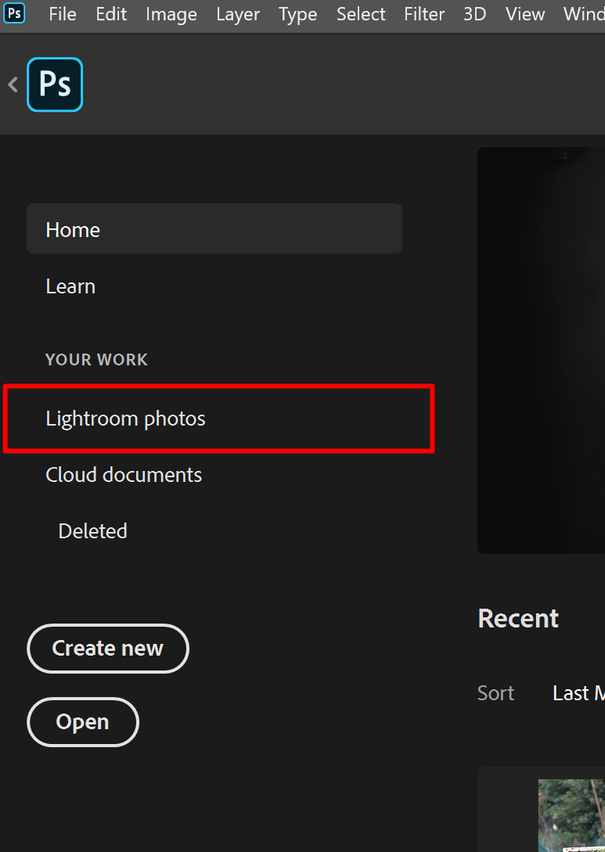This screenshot has height=852, width=605.
Task: Open the Layer menu
Action: click(x=238, y=14)
